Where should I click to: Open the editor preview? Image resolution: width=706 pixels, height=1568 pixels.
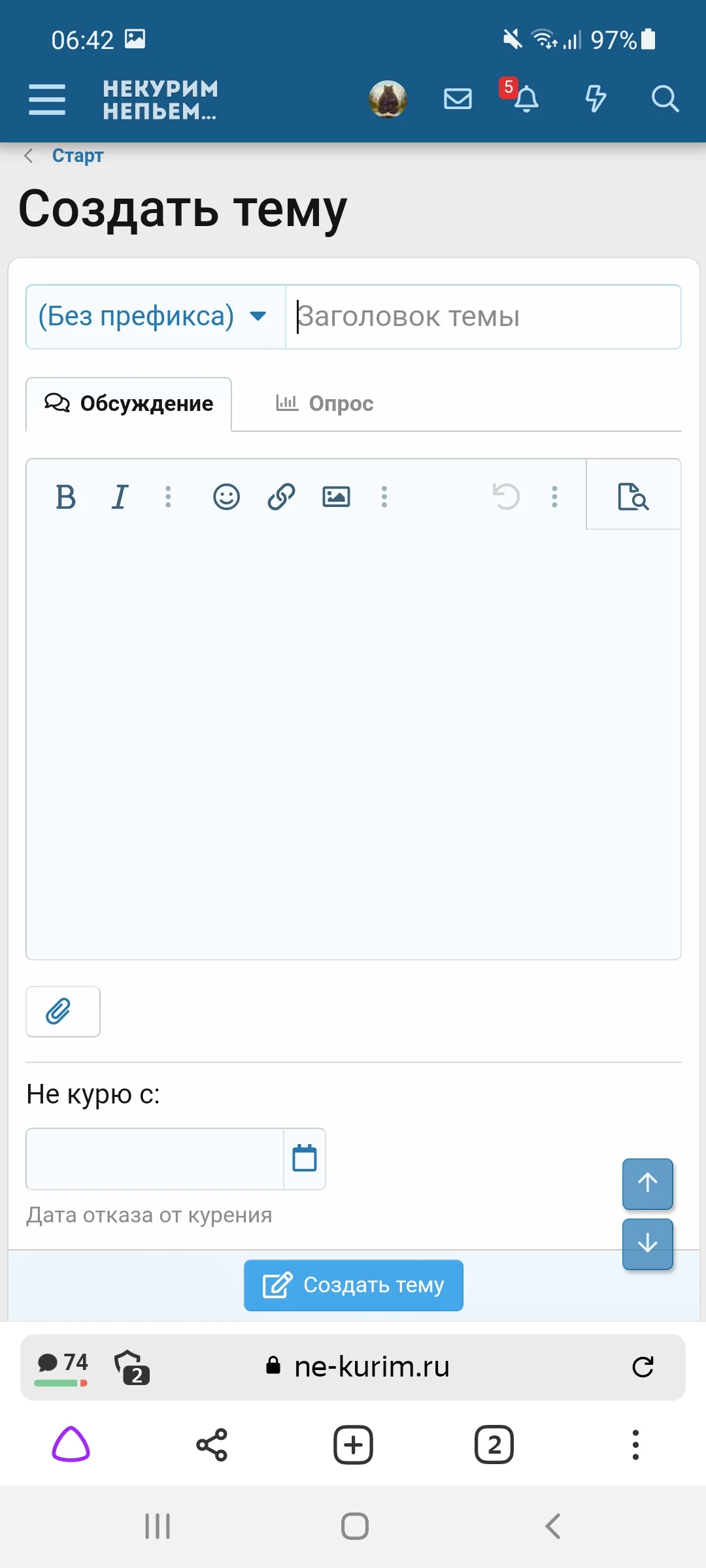pos(633,497)
